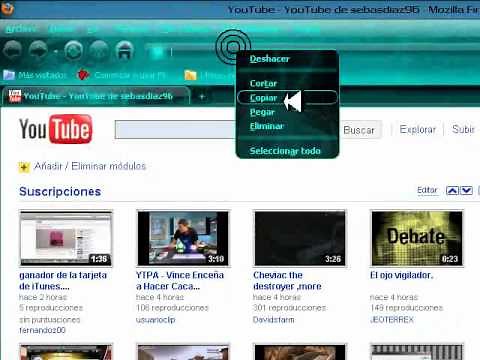Open video title Cheviac the destroyer ,more
This screenshot has width=480, height=360.
coord(287,281)
